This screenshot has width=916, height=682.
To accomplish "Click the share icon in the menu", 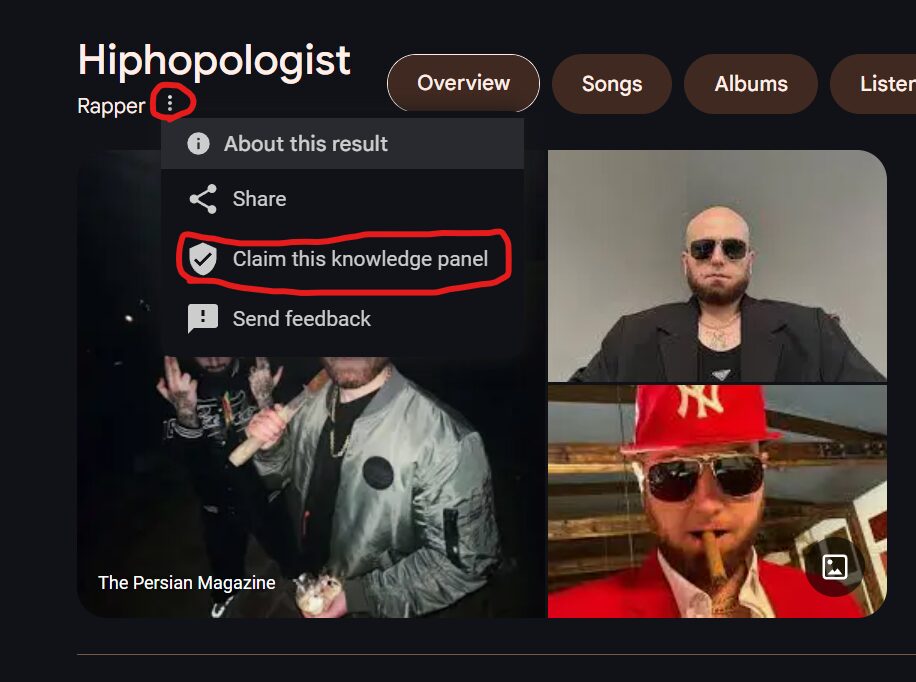I will pos(203,199).
